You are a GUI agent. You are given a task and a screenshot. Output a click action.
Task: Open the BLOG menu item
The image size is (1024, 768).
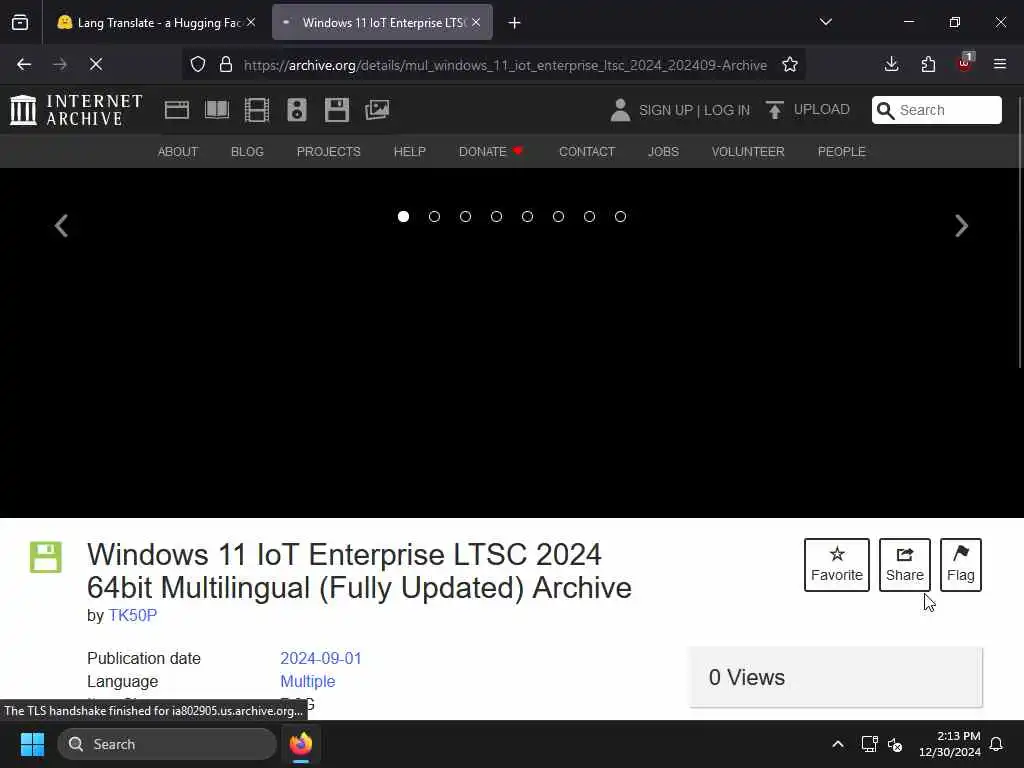click(248, 152)
